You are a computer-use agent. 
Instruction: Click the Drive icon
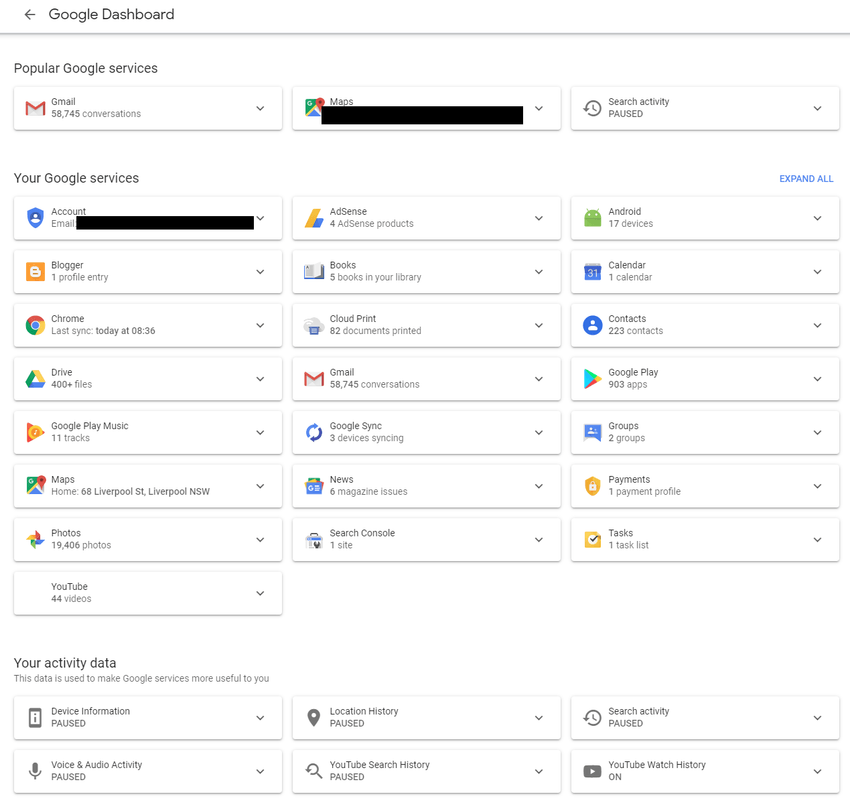tap(35, 378)
